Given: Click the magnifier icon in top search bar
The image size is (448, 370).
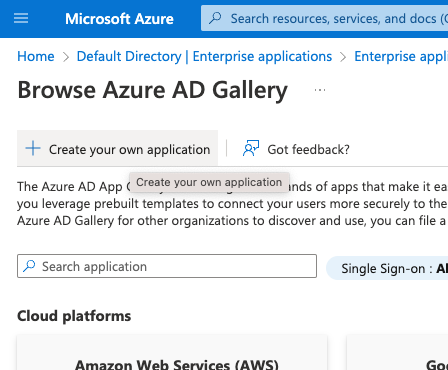Looking at the screenshot, I should pos(215,18).
